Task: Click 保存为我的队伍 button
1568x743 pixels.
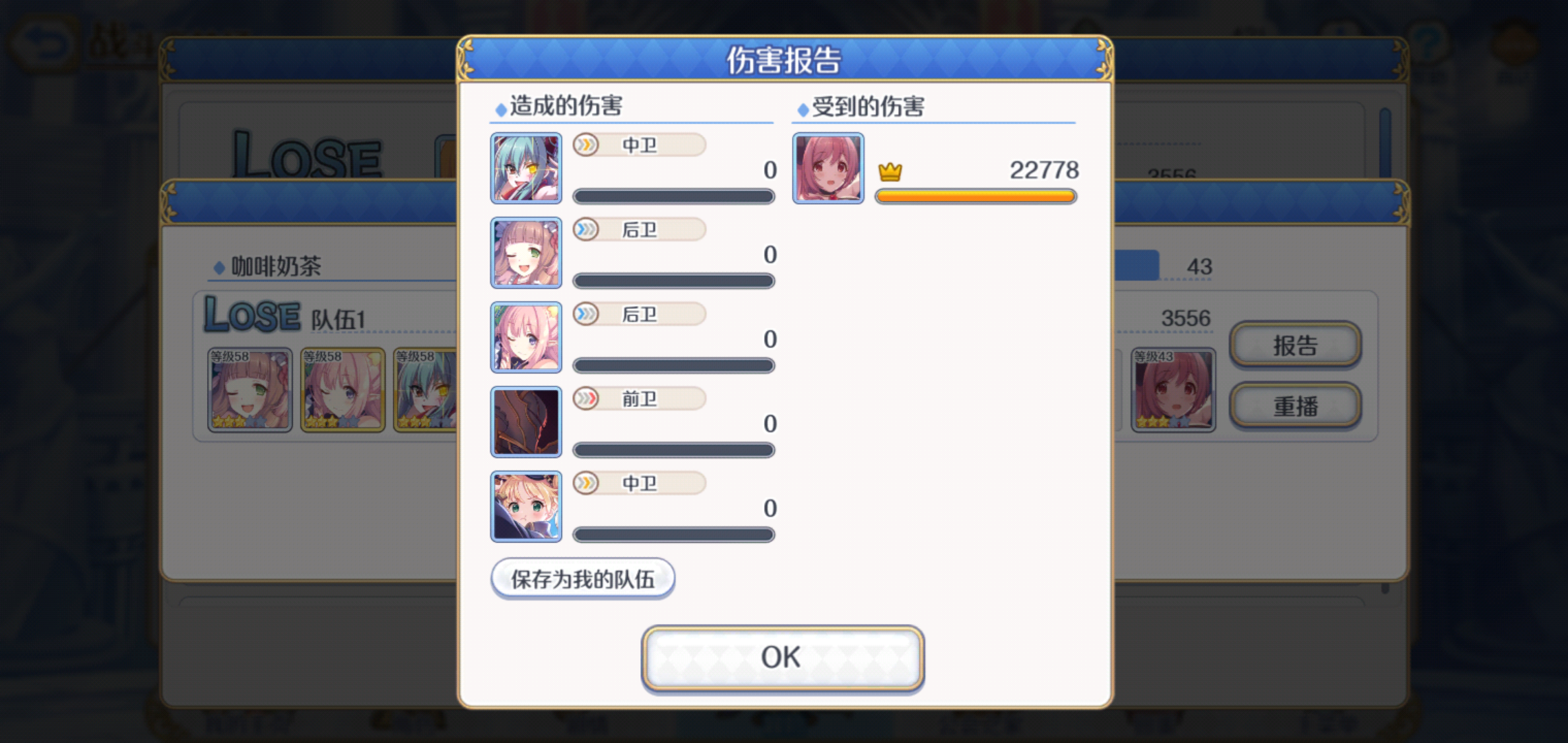Action: (x=582, y=579)
